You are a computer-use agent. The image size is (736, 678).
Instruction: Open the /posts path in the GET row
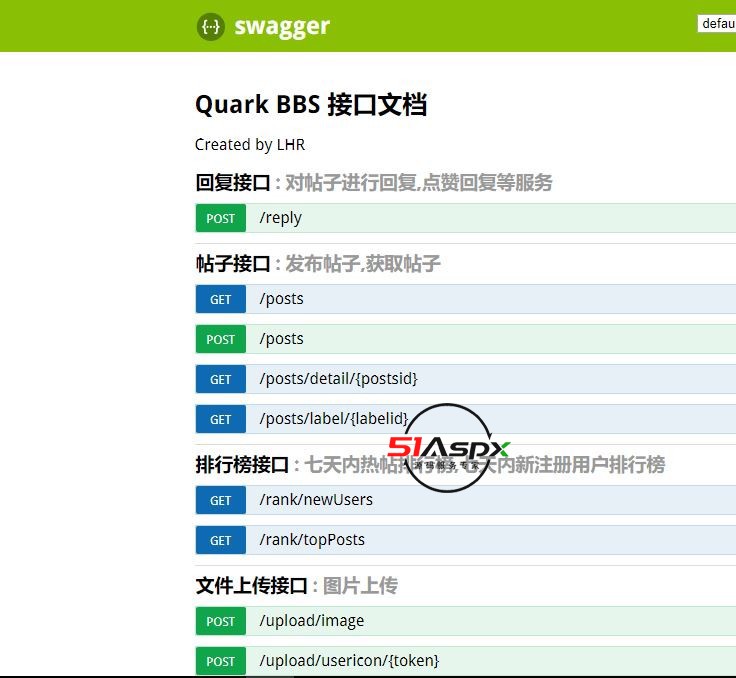coord(282,299)
